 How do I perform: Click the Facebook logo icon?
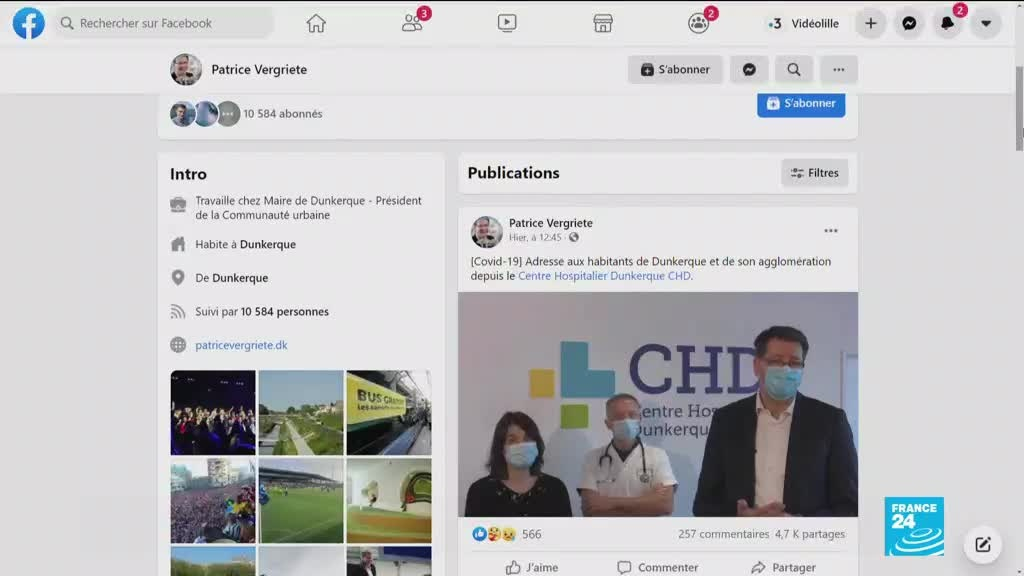pos(28,23)
